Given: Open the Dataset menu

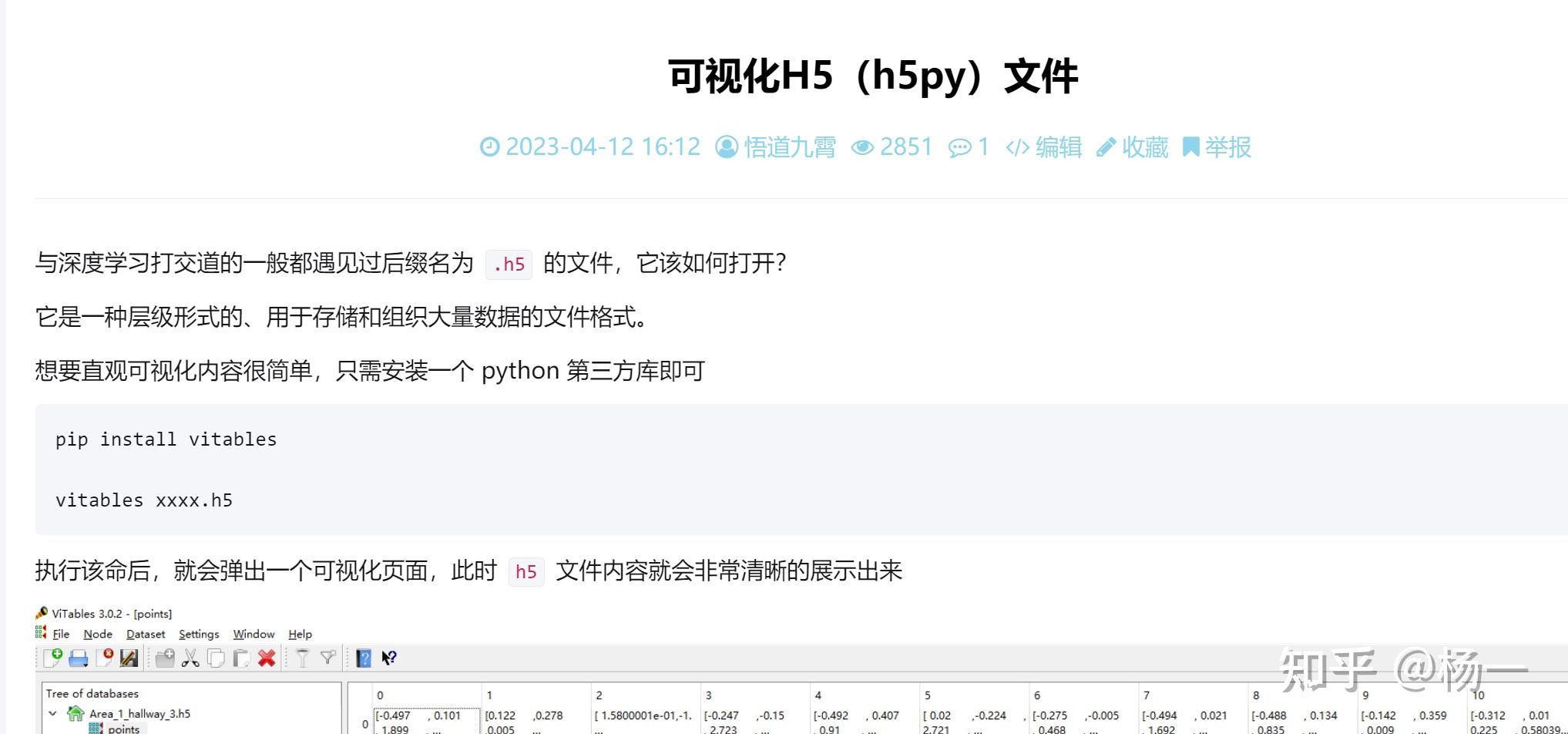Looking at the screenshot, I should point(146,634).
